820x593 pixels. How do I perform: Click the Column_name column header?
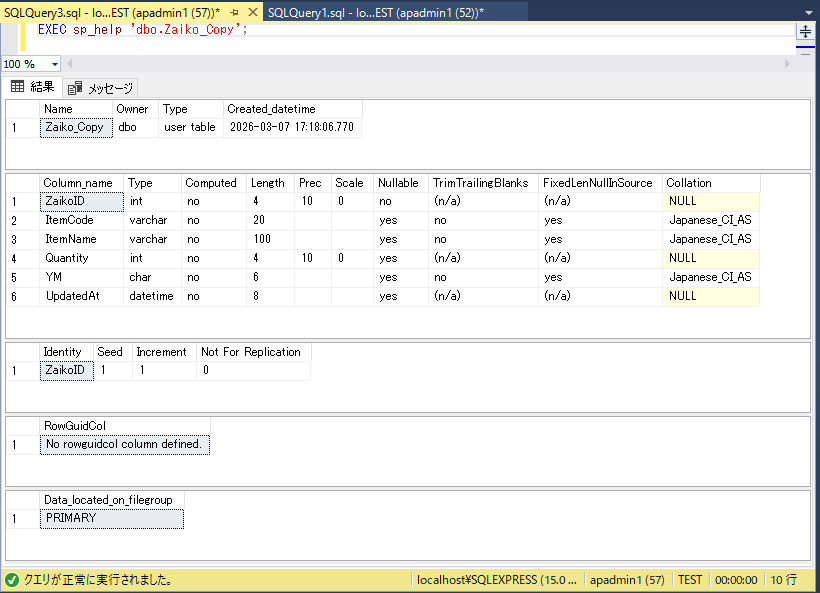tap(78, 183)
